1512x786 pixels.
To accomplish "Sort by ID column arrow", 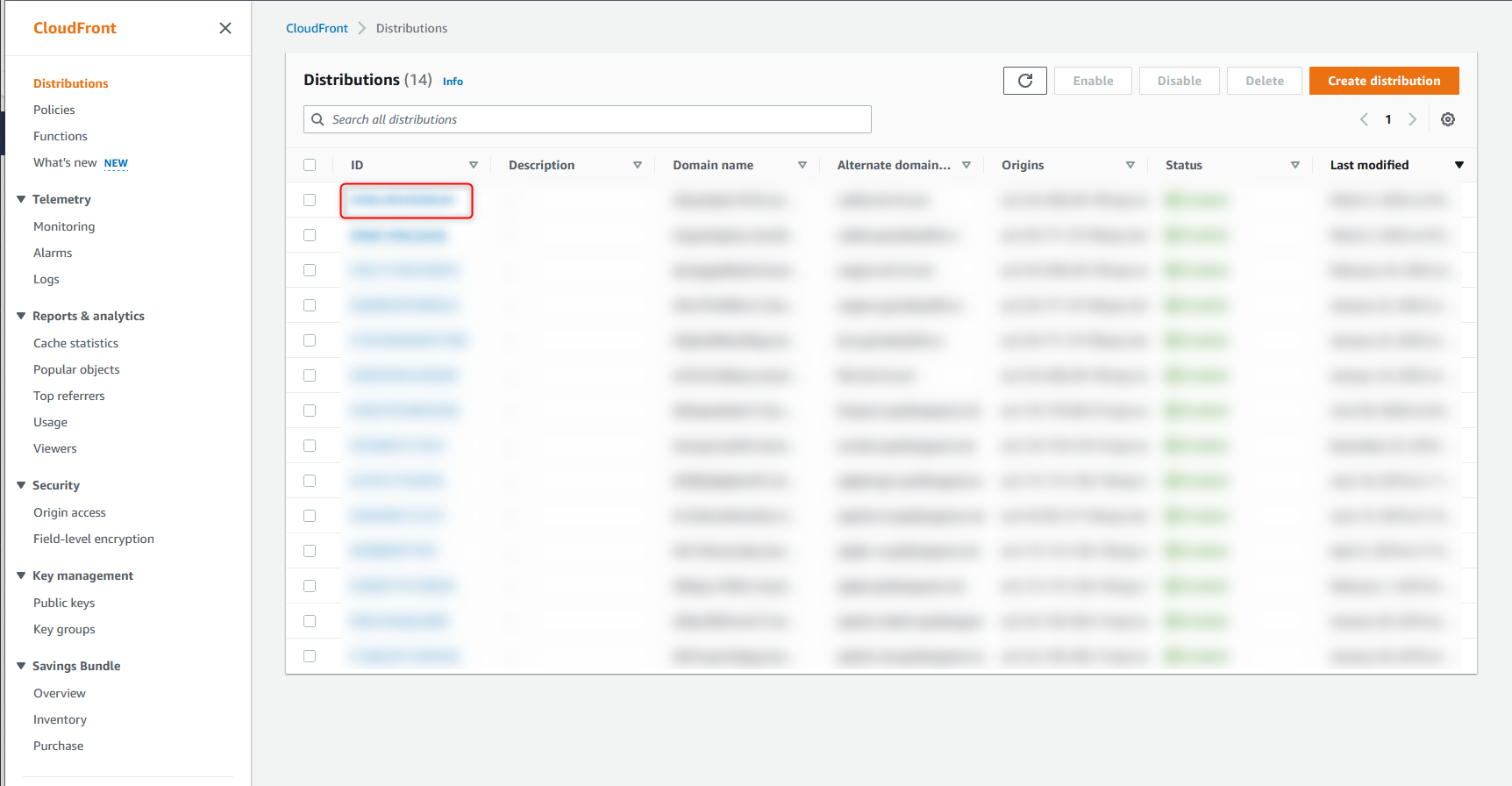I will point(474,165).
